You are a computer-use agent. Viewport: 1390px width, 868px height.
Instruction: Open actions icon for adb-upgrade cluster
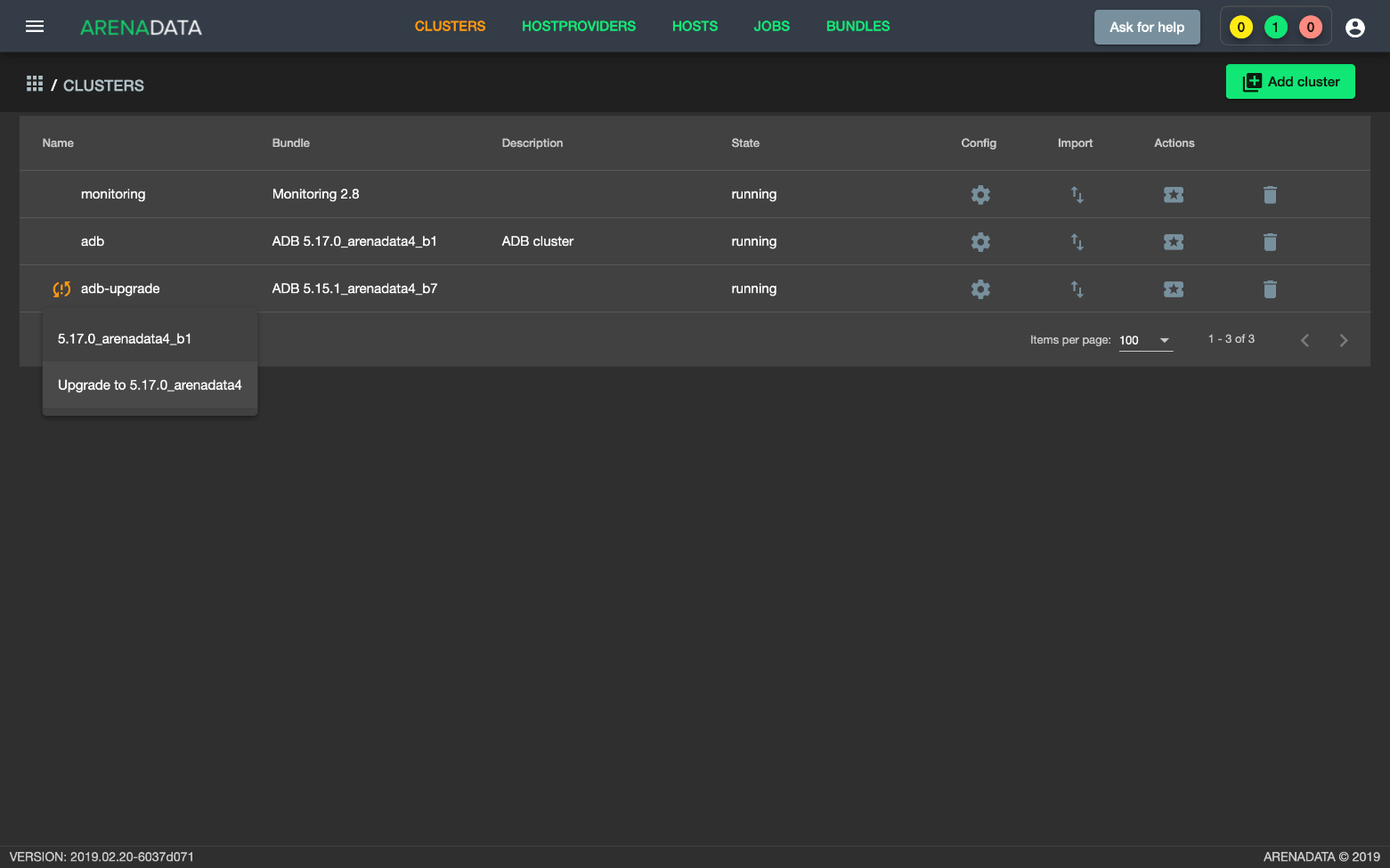point(1174,288)
